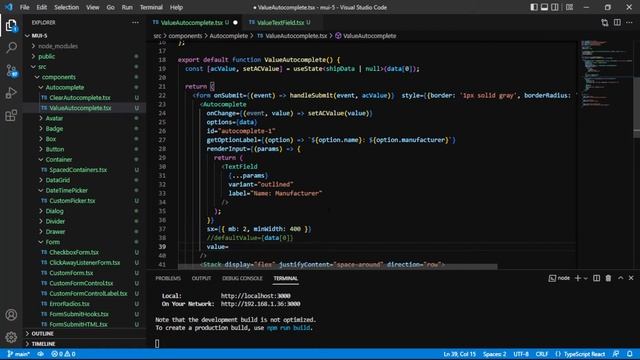Close the terminal panel
Screen dimensions: 640x360
point(631,278)
